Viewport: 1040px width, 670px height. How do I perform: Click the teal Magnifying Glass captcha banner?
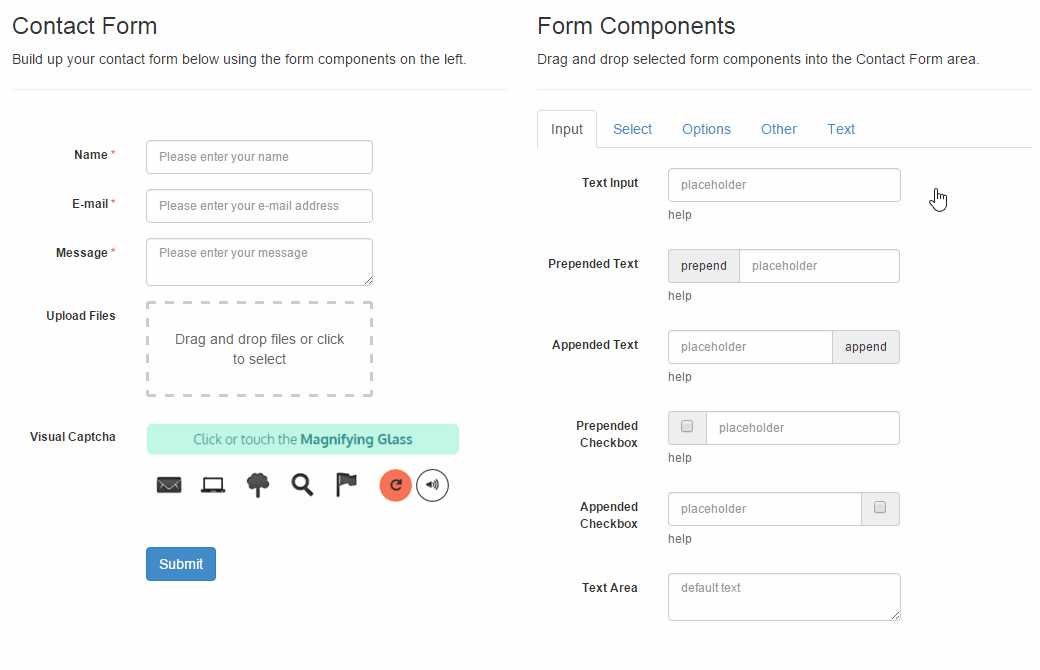pyautogui.click(x=302, y=439)
